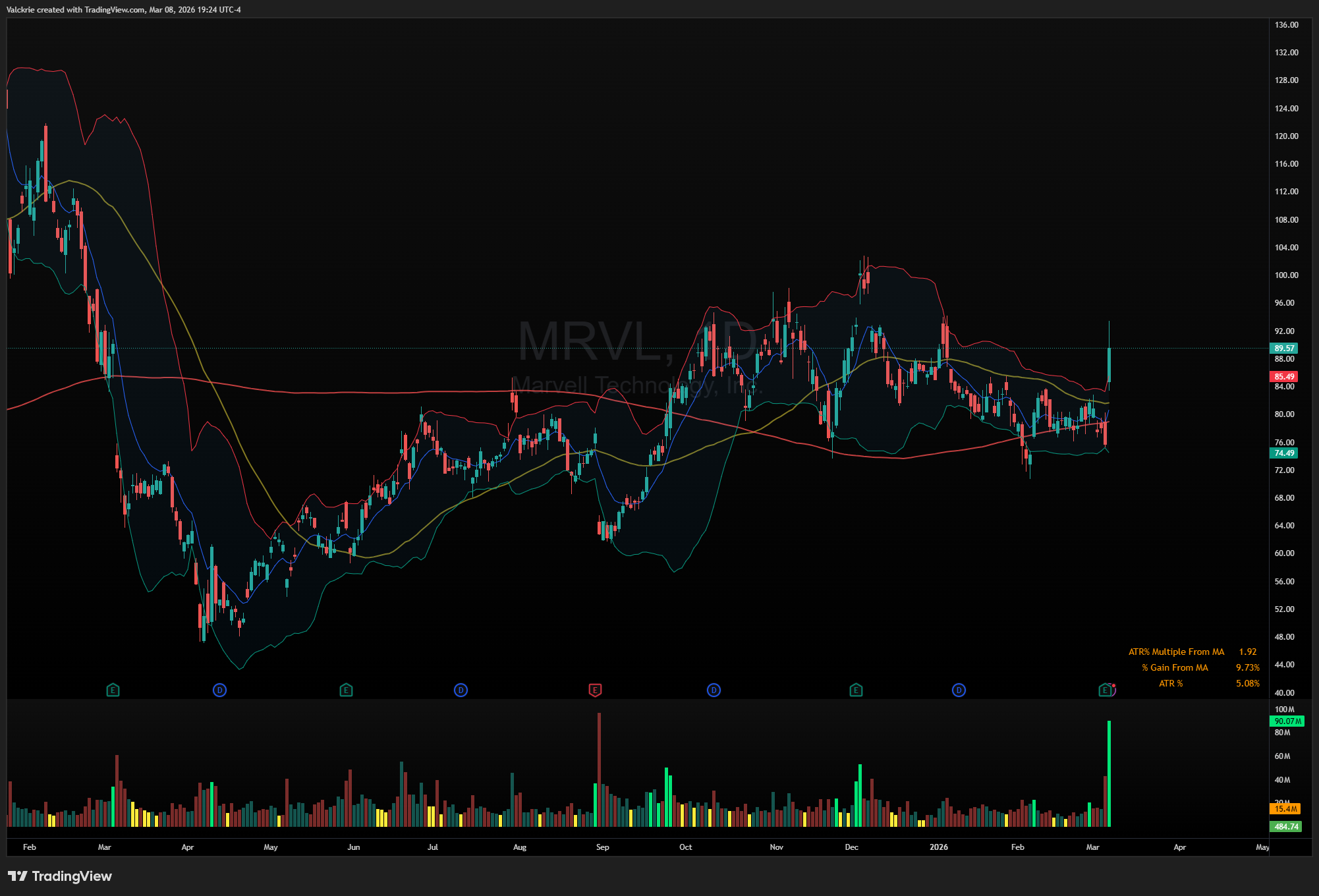The height and width of the screenshot is (896, 1319).
Task: Open the latest earnings marker in March 2026
Action: (1106, 690)
